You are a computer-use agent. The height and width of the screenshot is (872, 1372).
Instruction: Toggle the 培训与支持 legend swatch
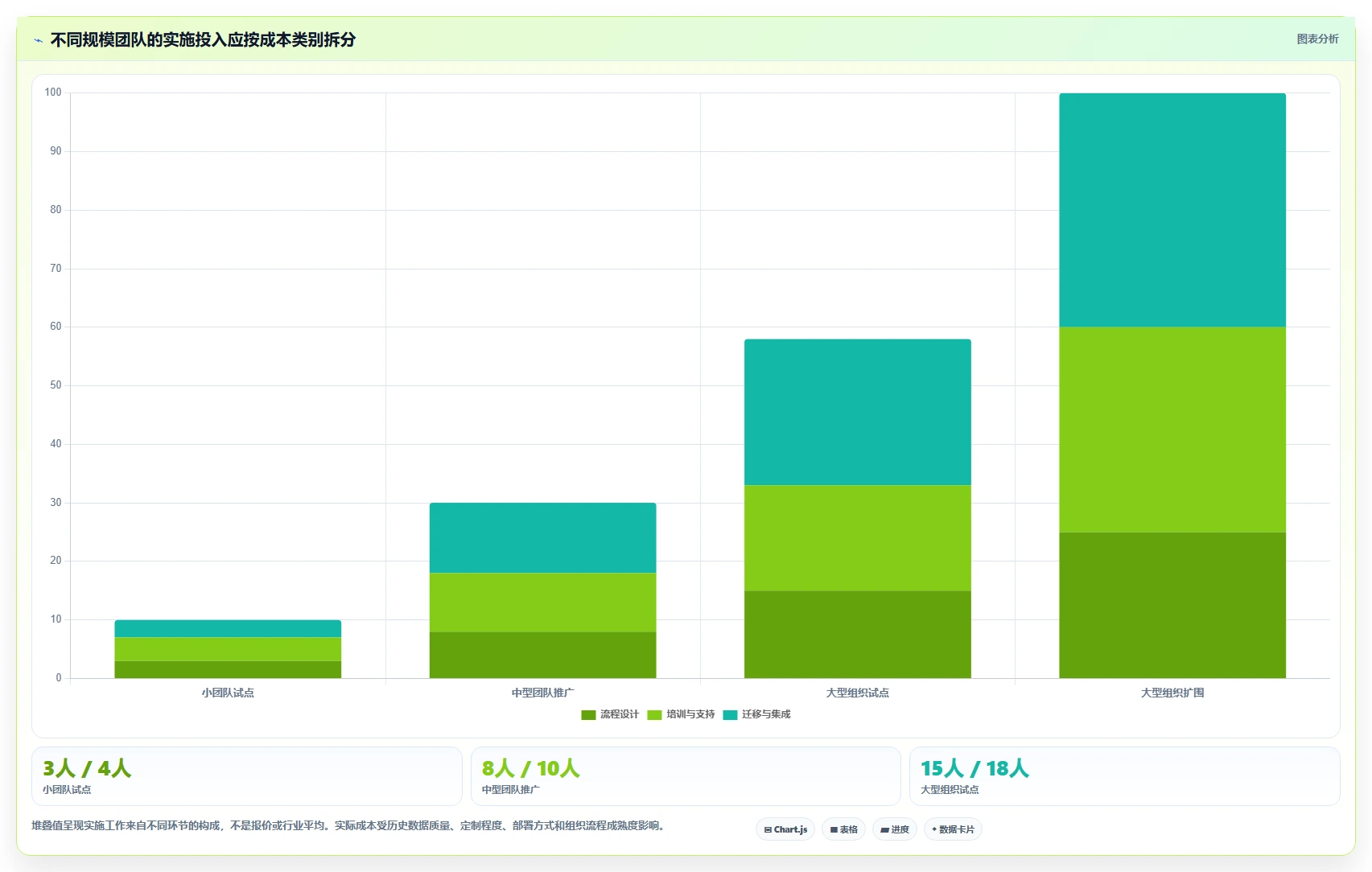point(654,714)
